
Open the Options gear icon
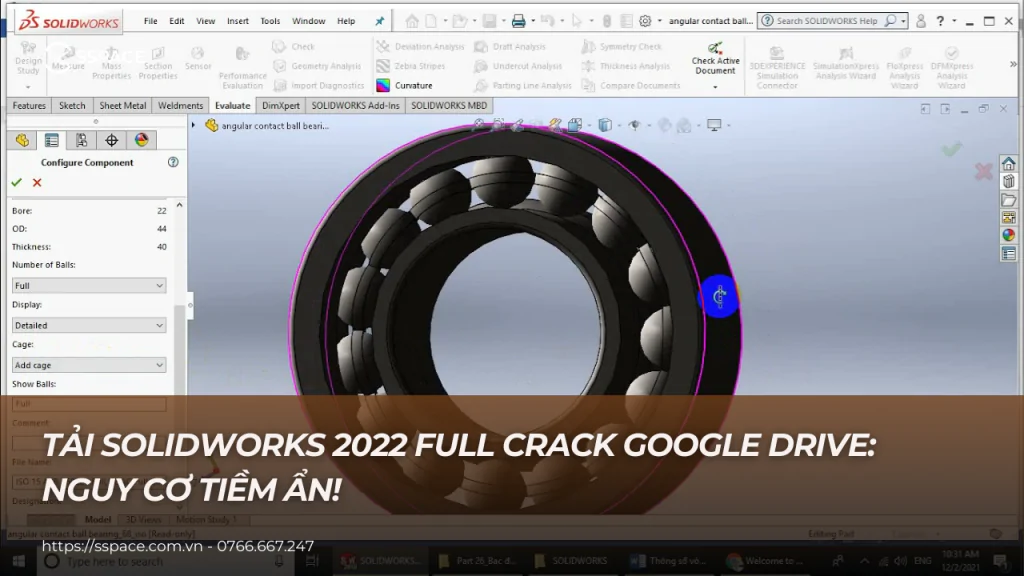point(645,21)
